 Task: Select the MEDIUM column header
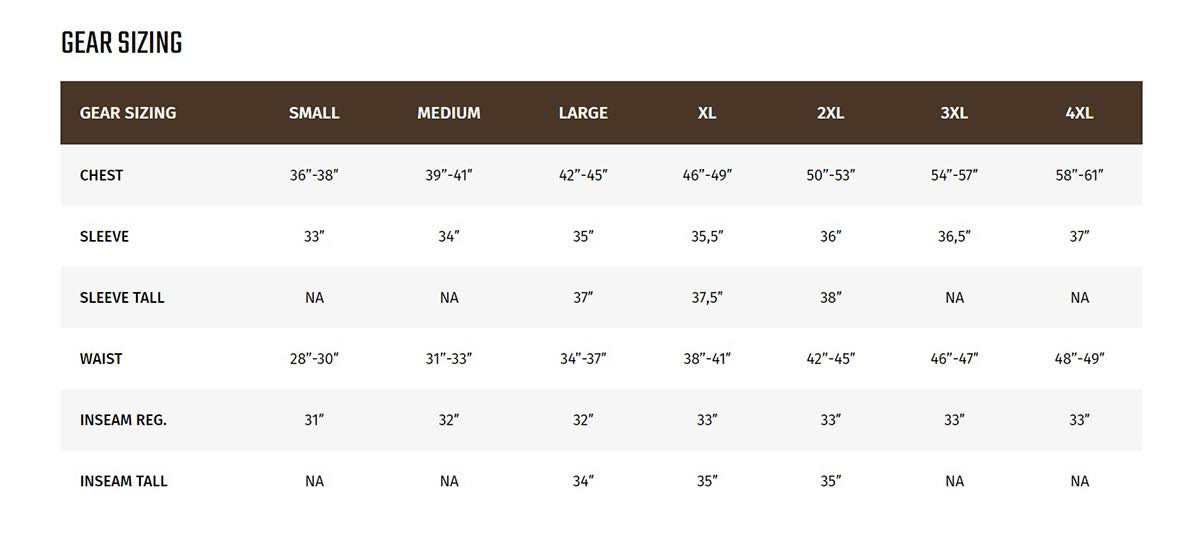tap(449, 113)
